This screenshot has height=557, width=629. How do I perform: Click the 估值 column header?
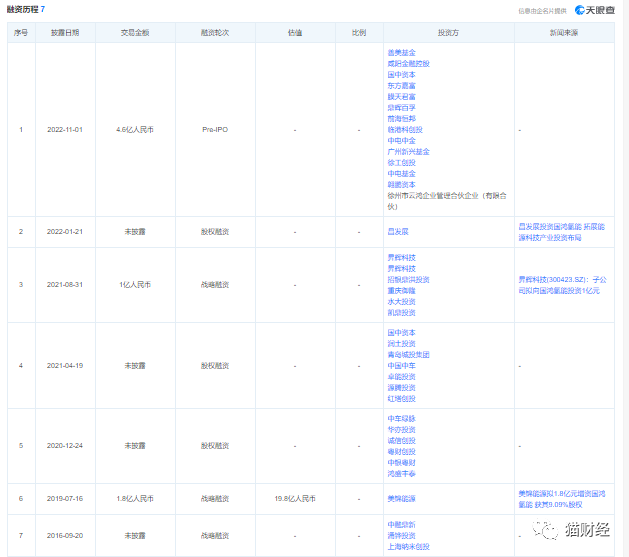click(x=295, y=32)
